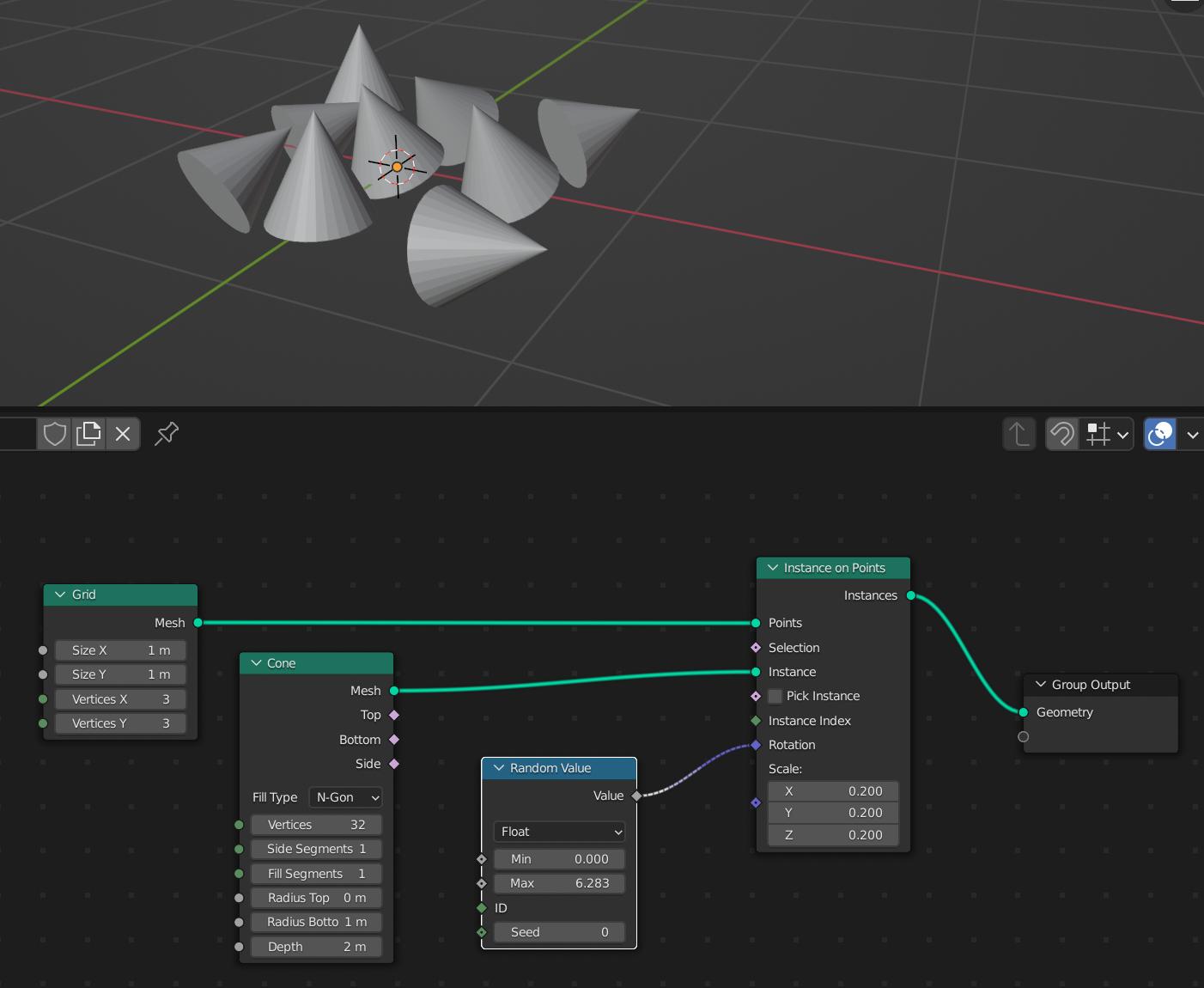
Task: Click the Vertices Y field
Action: (120, 723)
